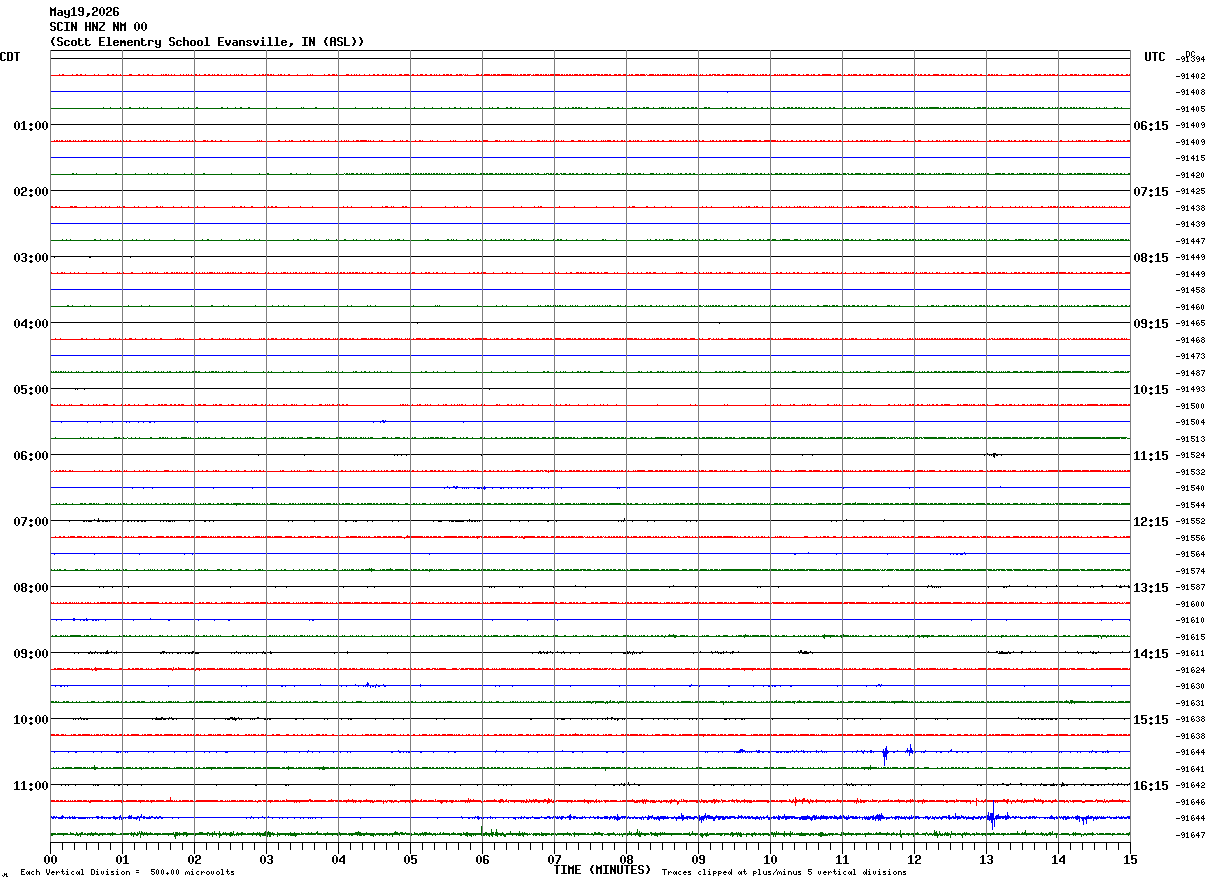Click the 00 minute tick label

click(50, 859)
